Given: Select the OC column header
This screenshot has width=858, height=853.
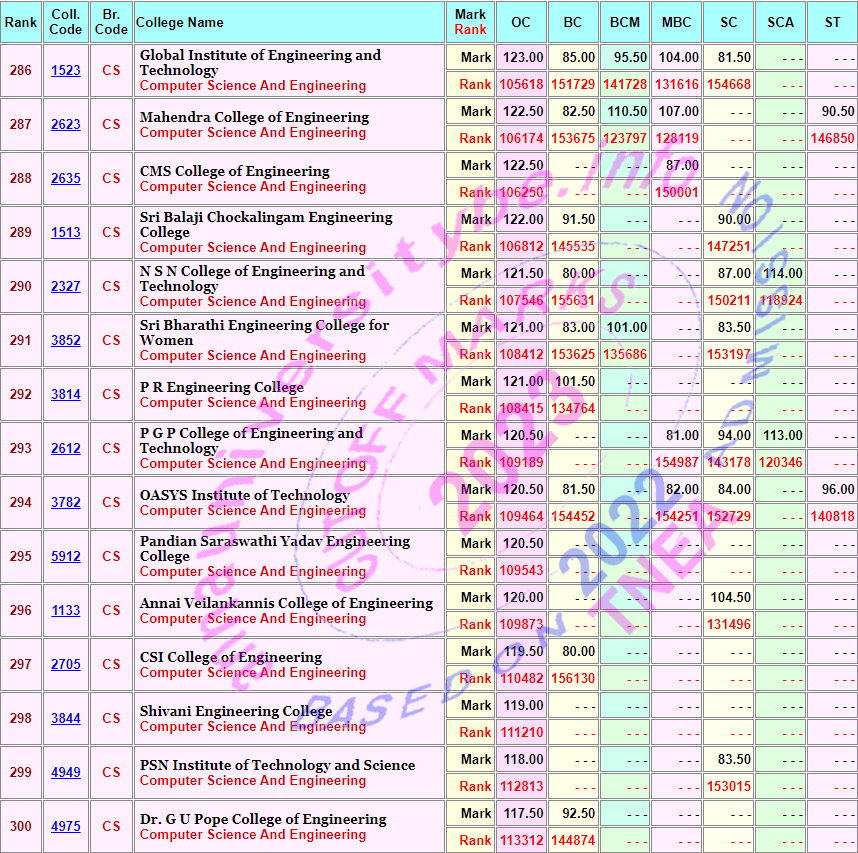Looking at the screenshot, I should [521, 22].
